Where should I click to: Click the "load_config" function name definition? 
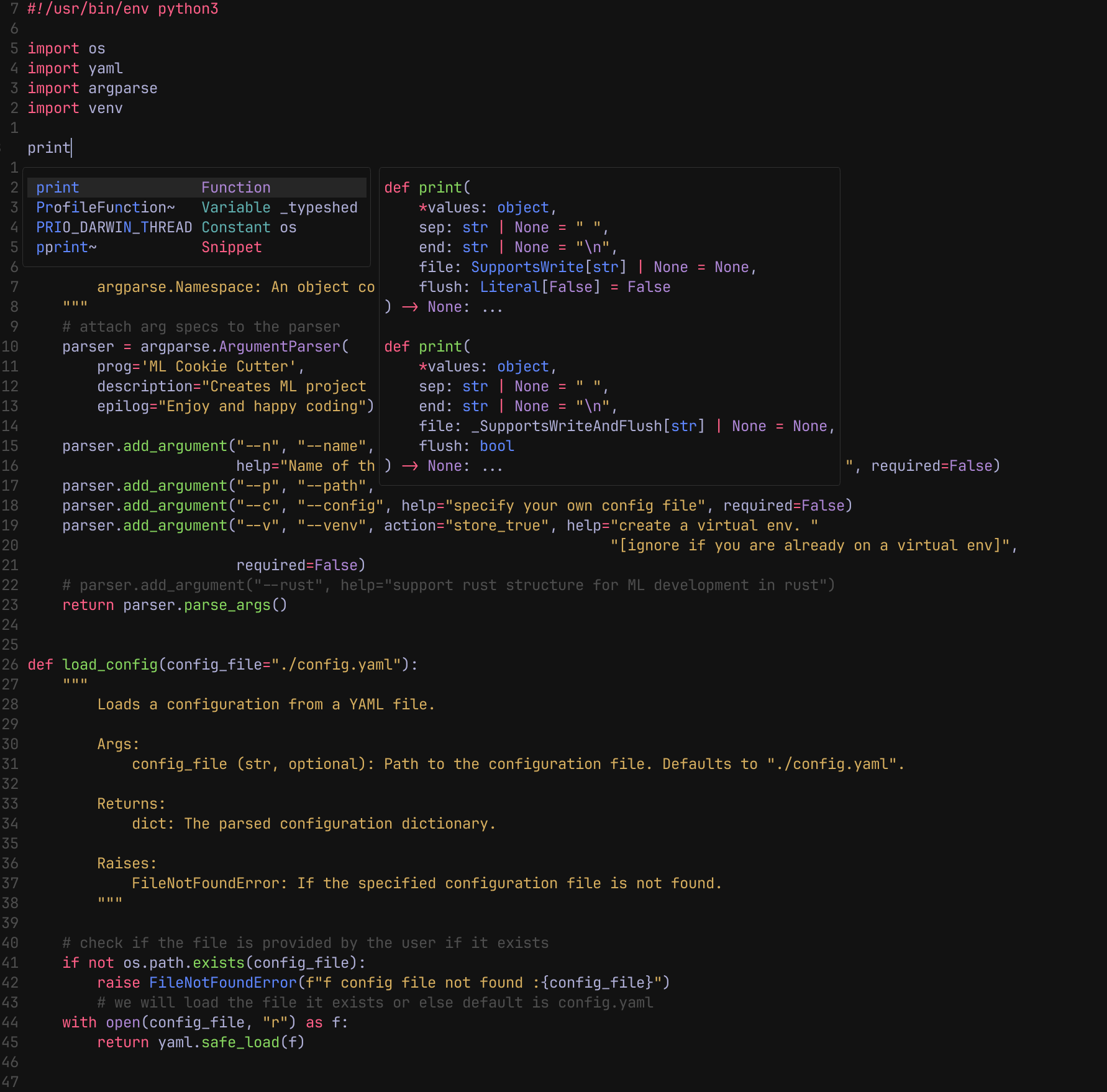pyautogui.click(x=109, y=665)
